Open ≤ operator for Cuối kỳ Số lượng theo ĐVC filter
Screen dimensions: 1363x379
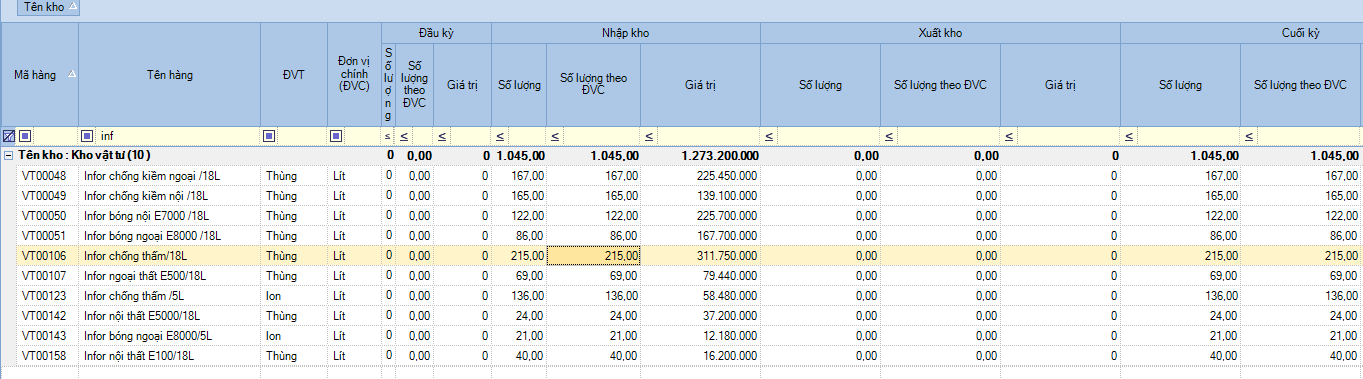1249,136
